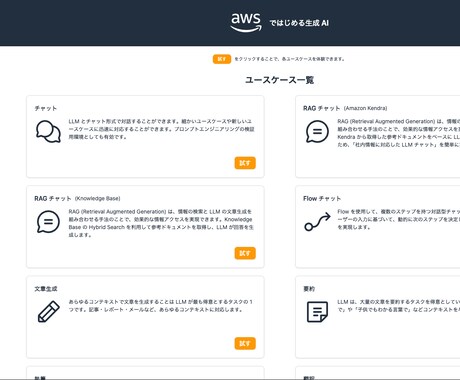Click the speech bubble icon in RAG チャット (Amazon Kendra) card
The width and height of the screenshot is (460, 380).
point(317,131)
